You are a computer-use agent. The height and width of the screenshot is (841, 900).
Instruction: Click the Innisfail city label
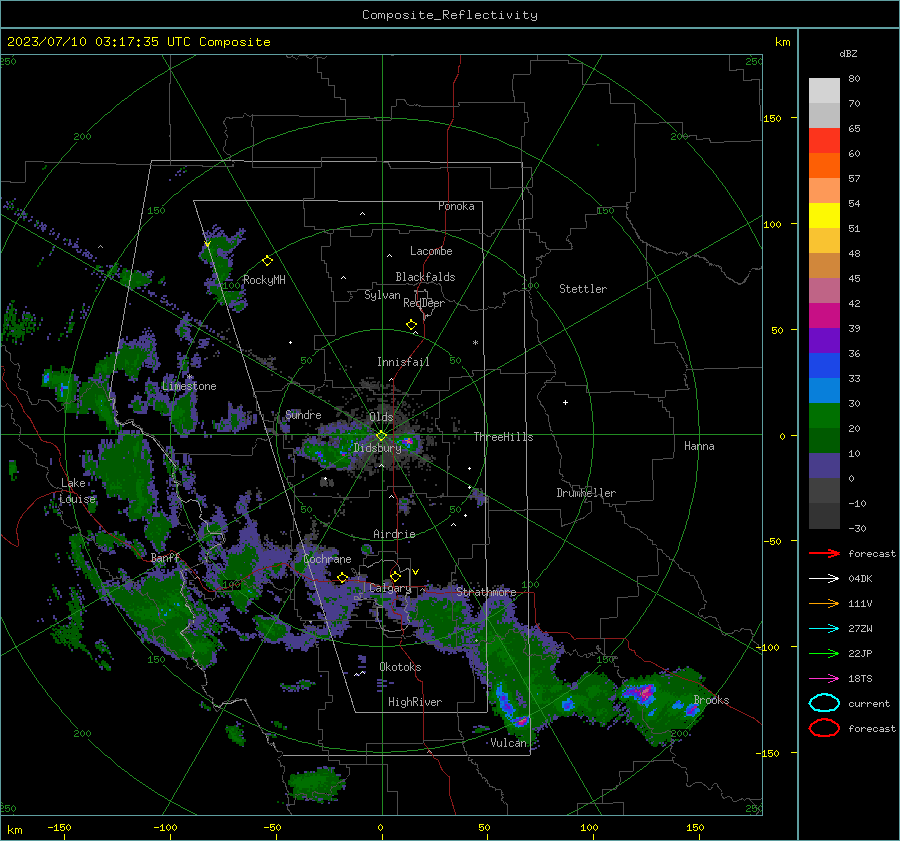coord(403,362)
